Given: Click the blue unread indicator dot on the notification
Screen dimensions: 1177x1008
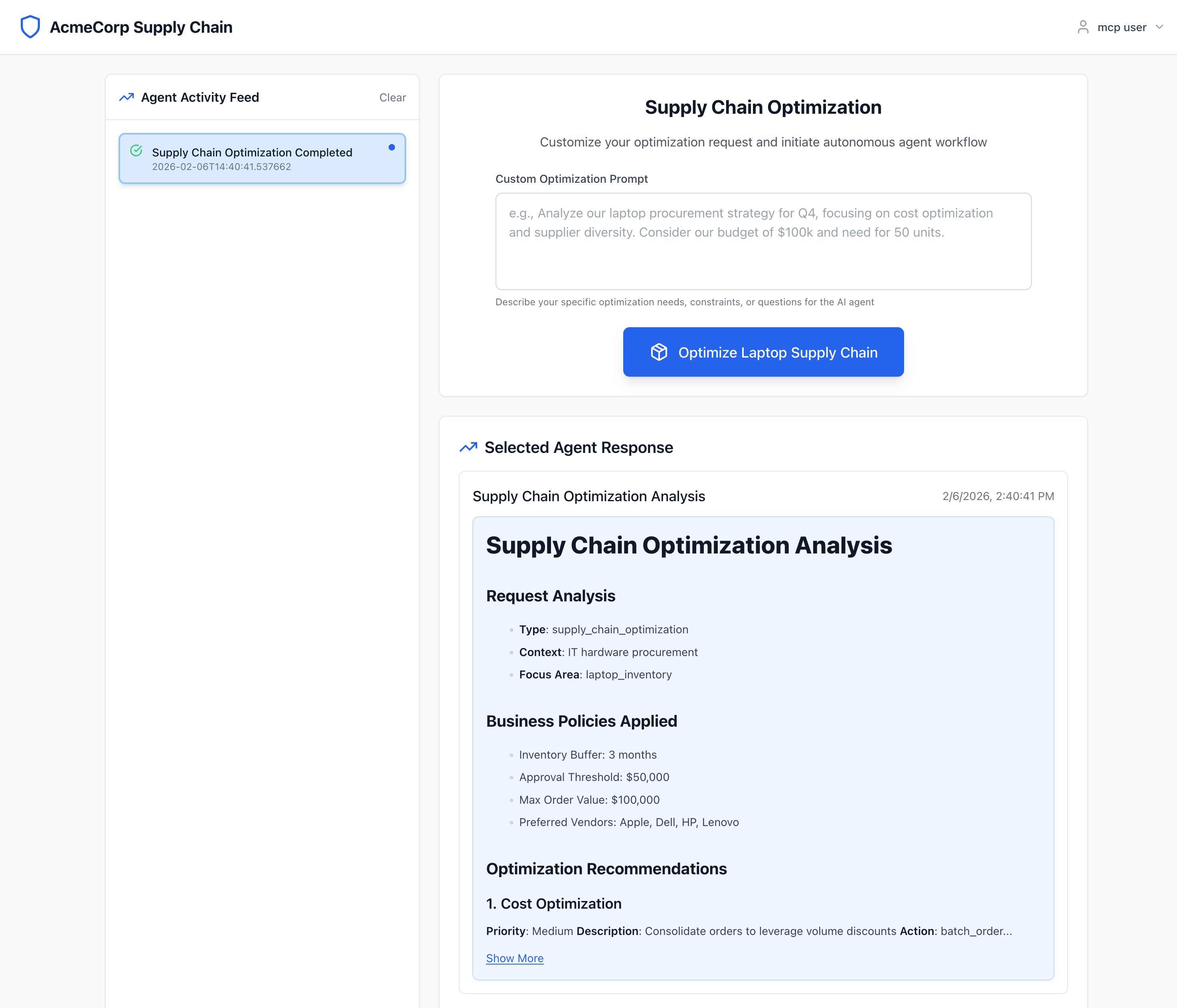Looking at the screenshot, I should click(x=392, y=147).
